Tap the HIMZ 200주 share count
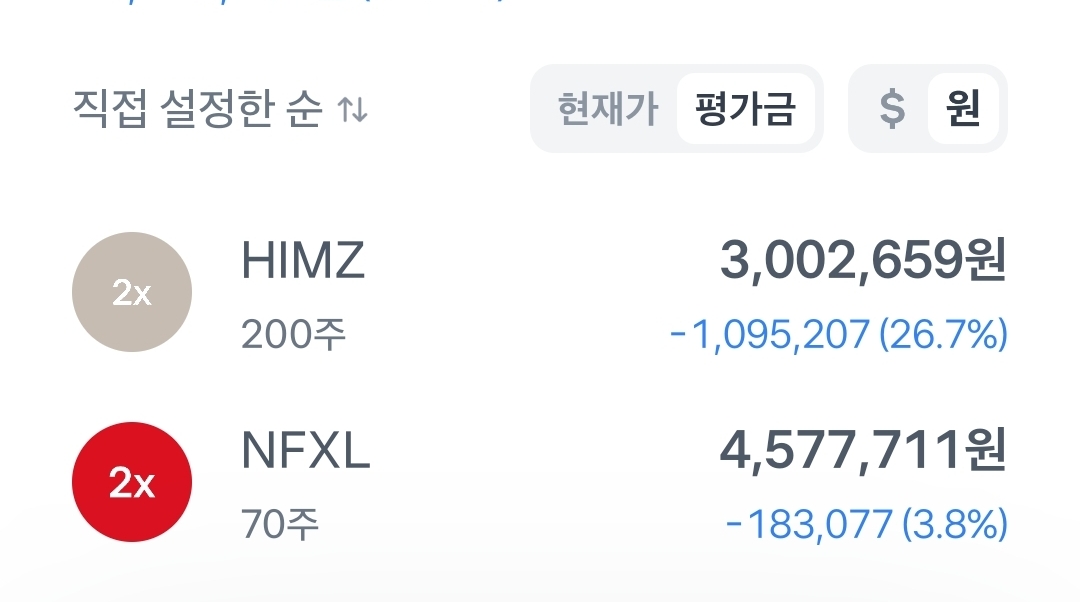The image size is (1080, 602). click(293, 334)
